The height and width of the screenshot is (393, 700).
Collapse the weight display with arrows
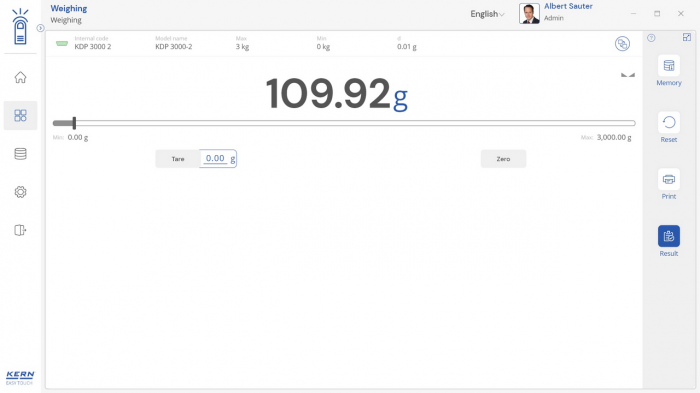[x=628, y=75]
